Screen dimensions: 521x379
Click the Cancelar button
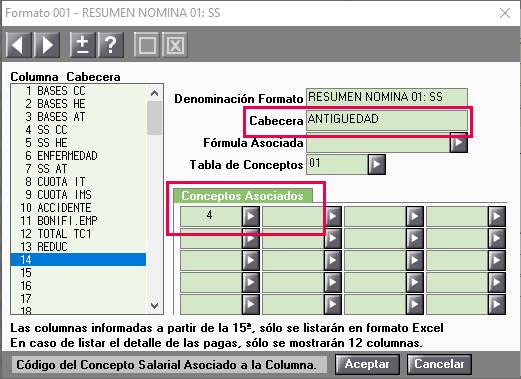439,364
